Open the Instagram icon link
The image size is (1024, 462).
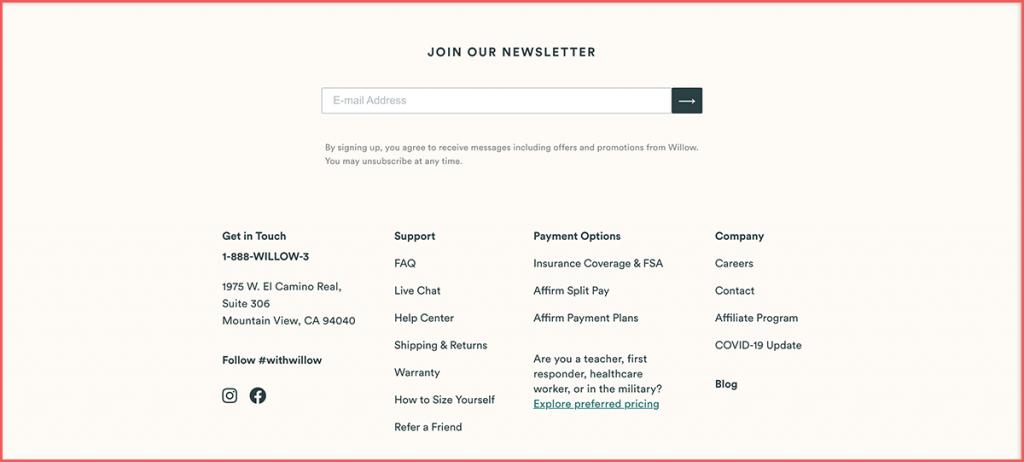click(230, 395)
